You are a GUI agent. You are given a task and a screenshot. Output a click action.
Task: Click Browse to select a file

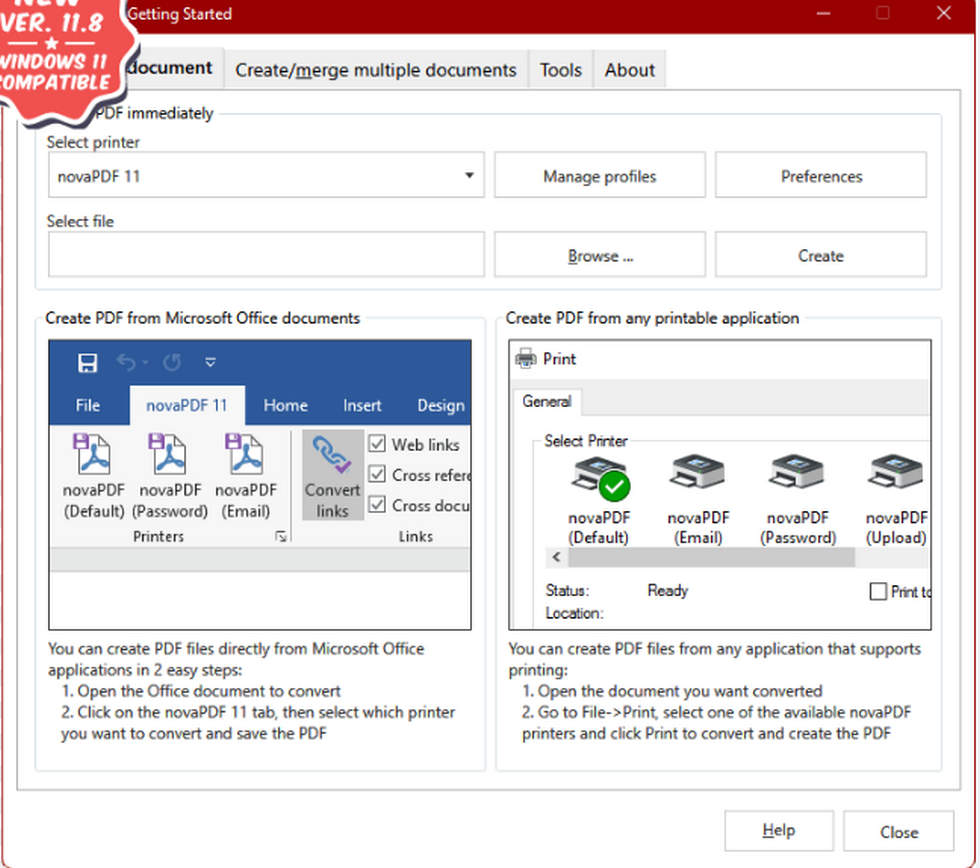[600, 255]
